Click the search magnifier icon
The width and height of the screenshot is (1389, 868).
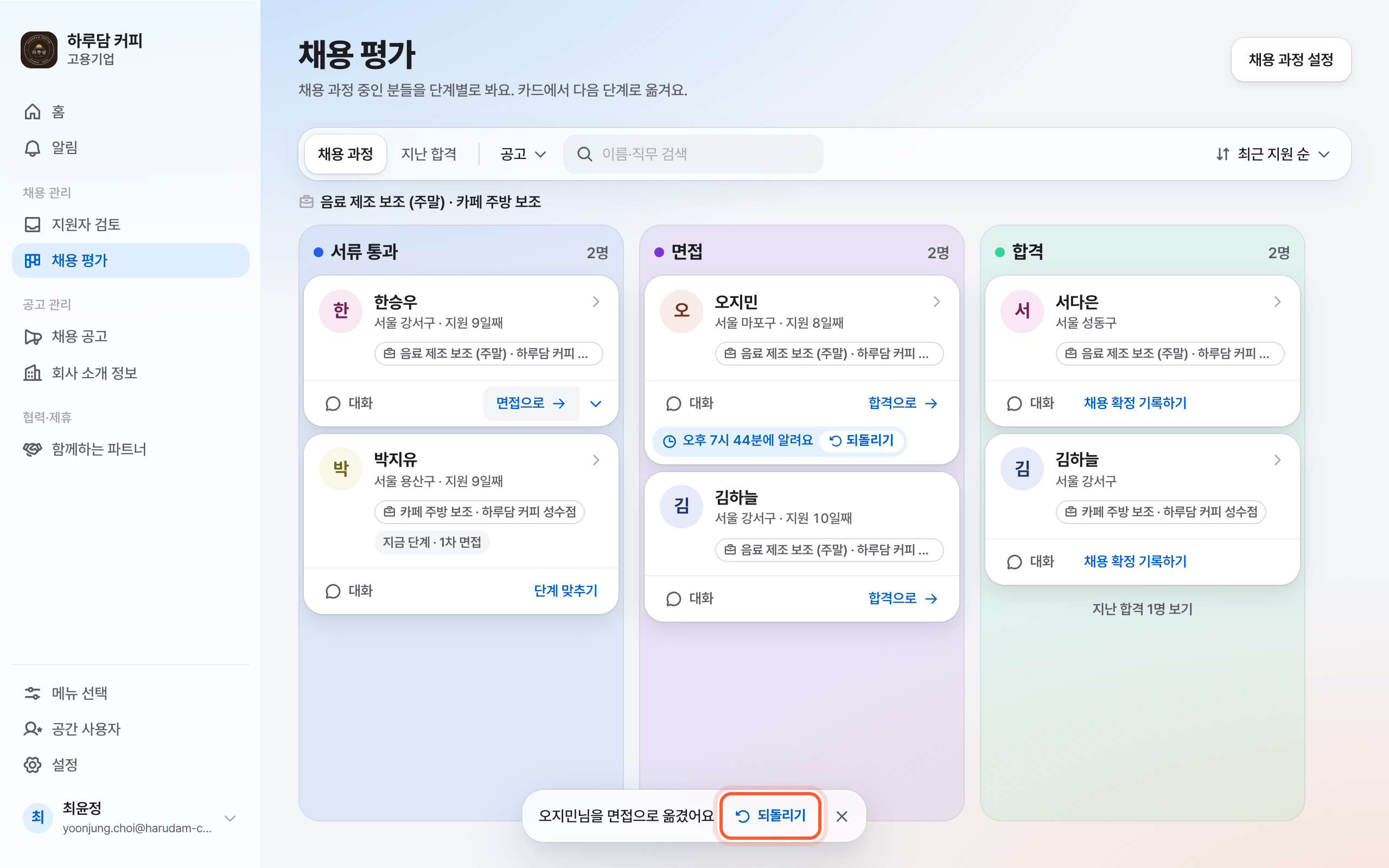pos(584,154)
